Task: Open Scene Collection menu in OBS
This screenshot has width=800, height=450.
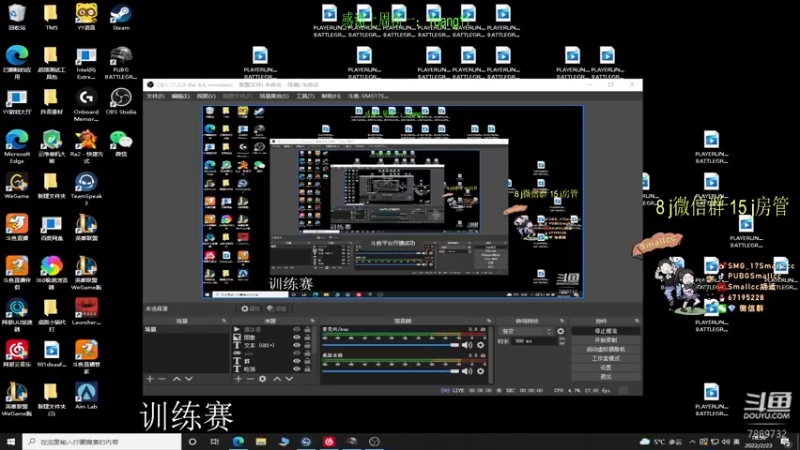Action: click(274, 96)
